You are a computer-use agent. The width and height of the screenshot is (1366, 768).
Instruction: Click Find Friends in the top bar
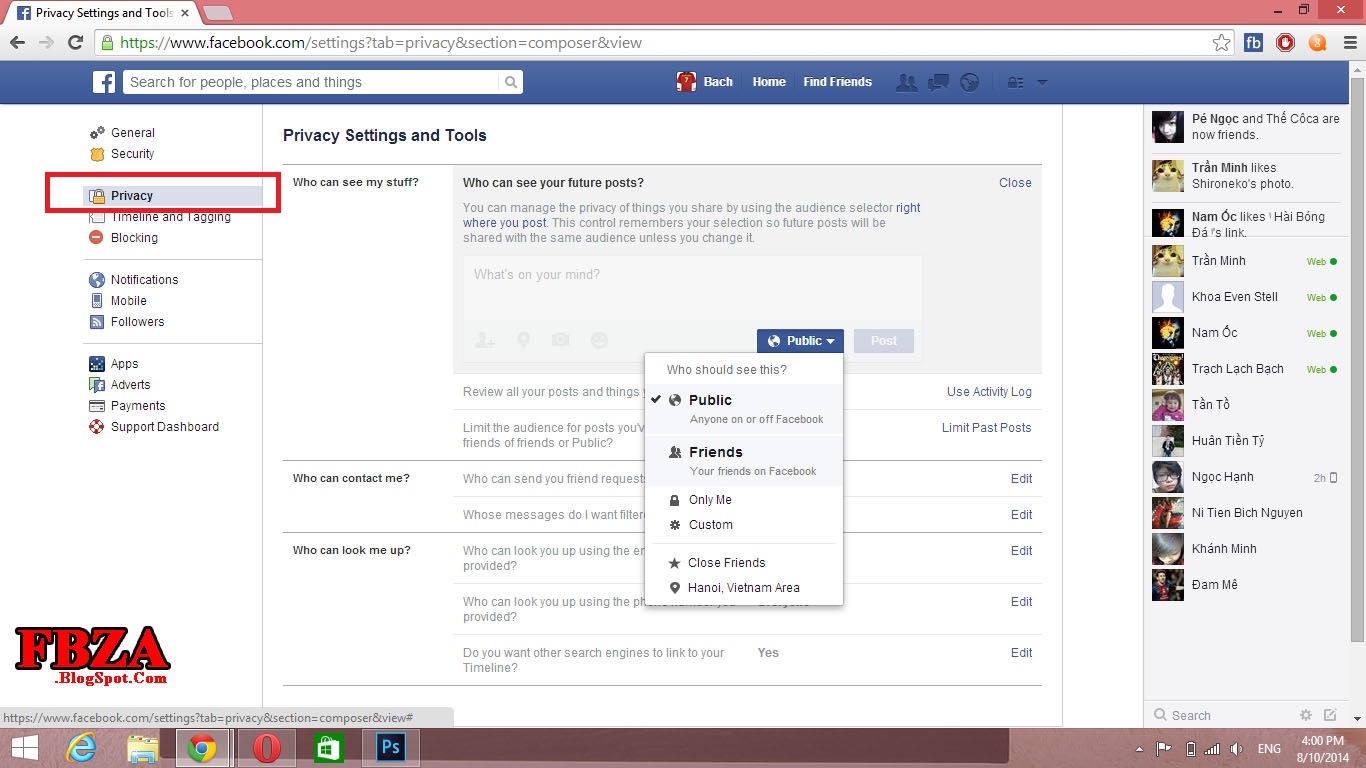tap(837, 82)
